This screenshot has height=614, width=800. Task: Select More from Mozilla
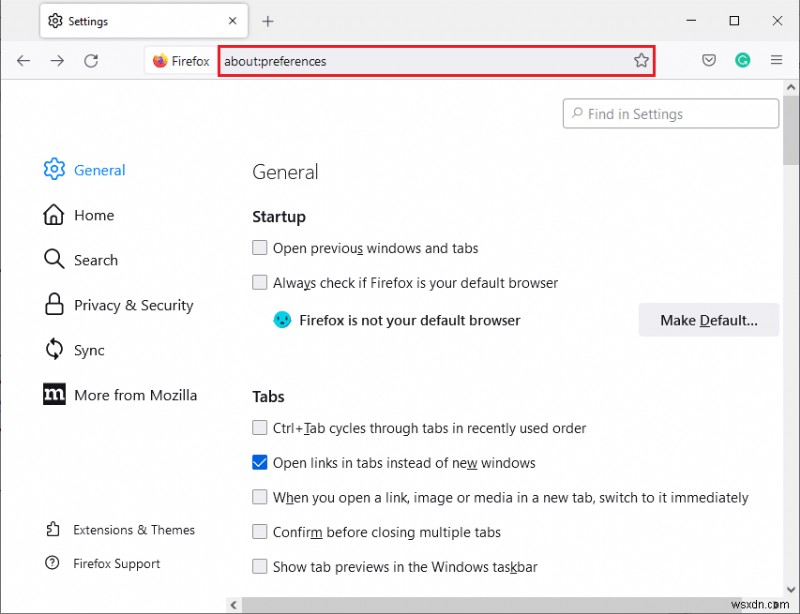[135, 394]
